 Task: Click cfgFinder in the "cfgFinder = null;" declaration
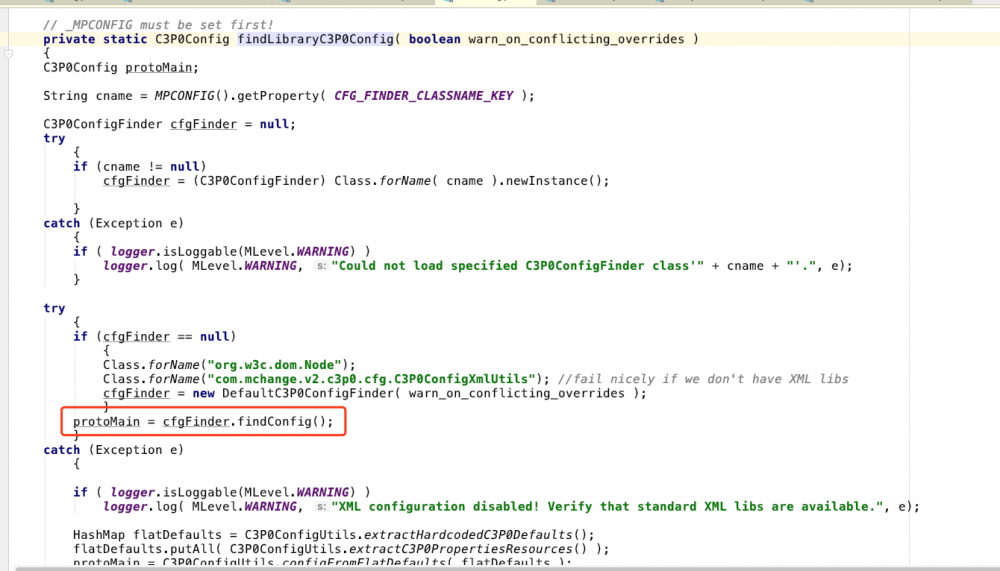point(203,124)
